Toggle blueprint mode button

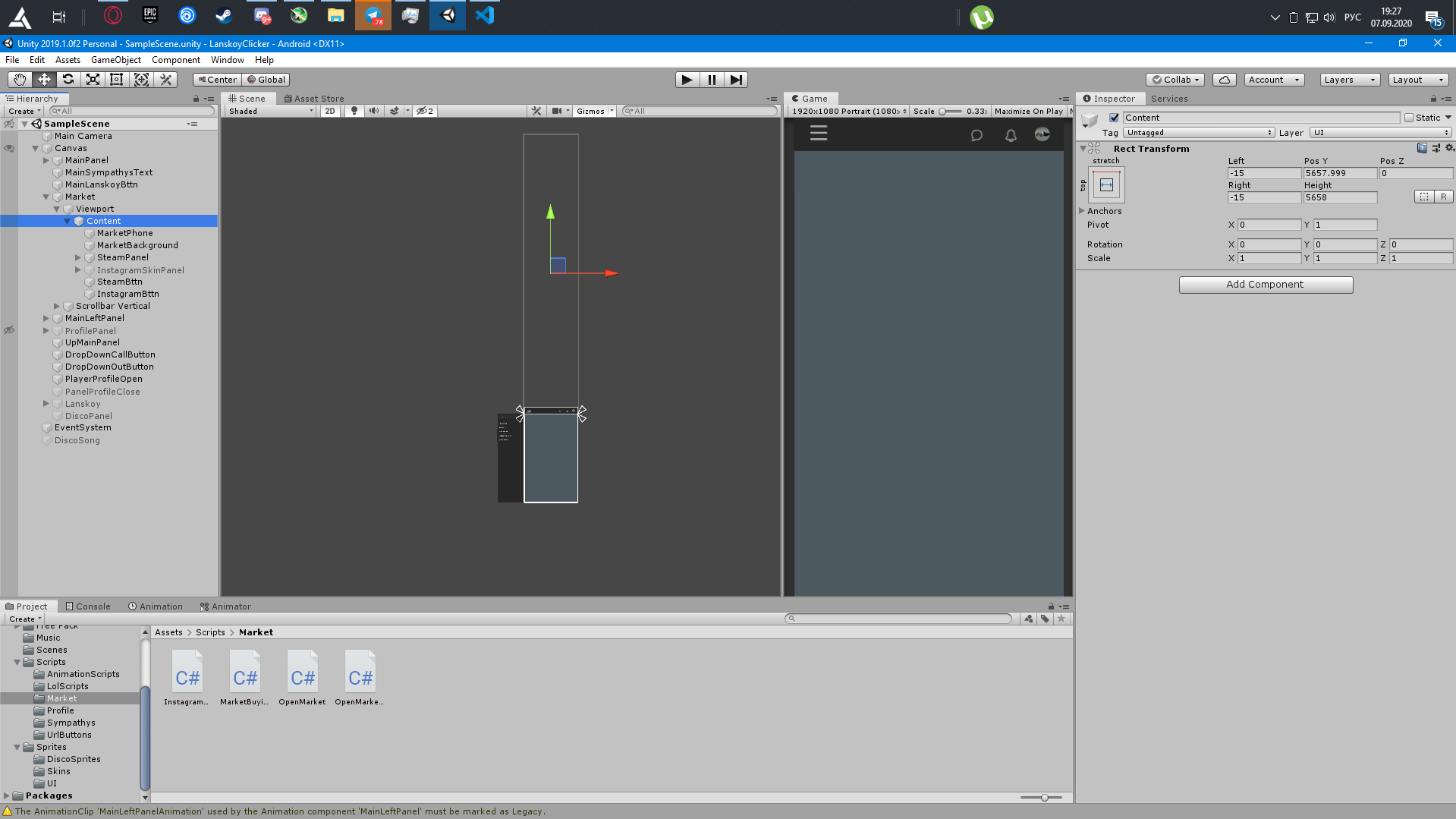click(1424, 197)
